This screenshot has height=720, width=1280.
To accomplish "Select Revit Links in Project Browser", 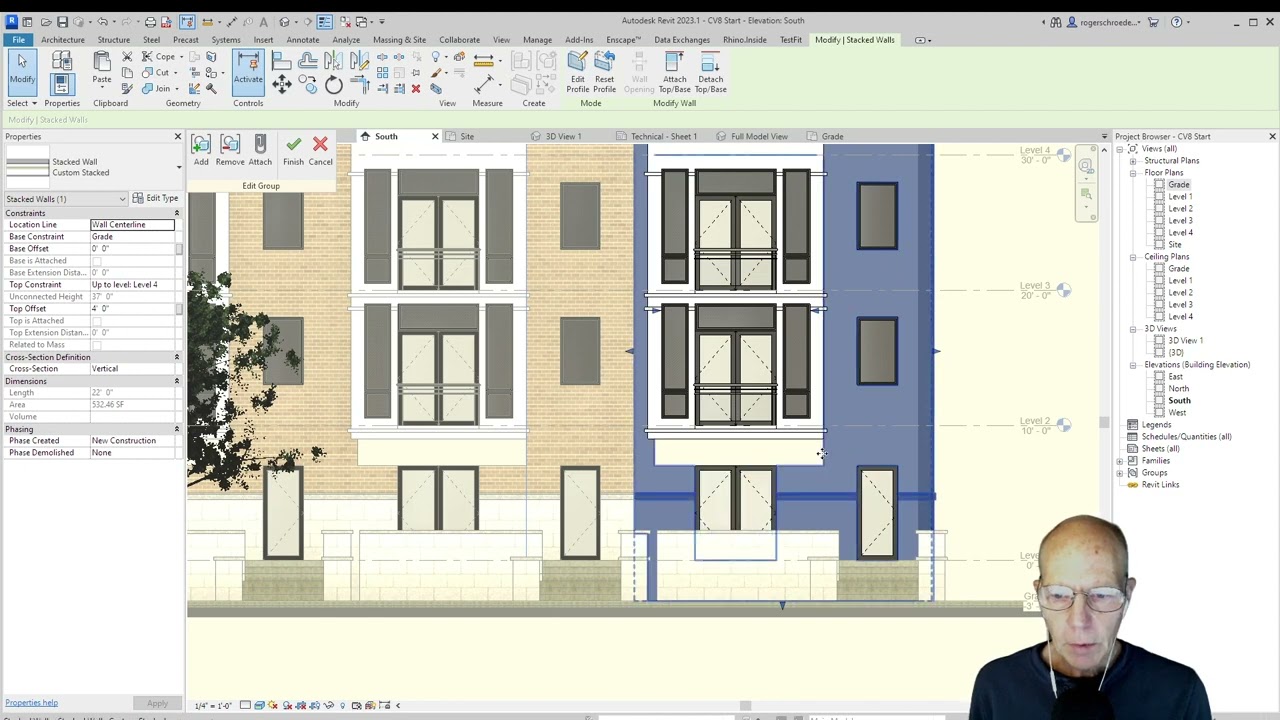I will [x=1161, y=485].
